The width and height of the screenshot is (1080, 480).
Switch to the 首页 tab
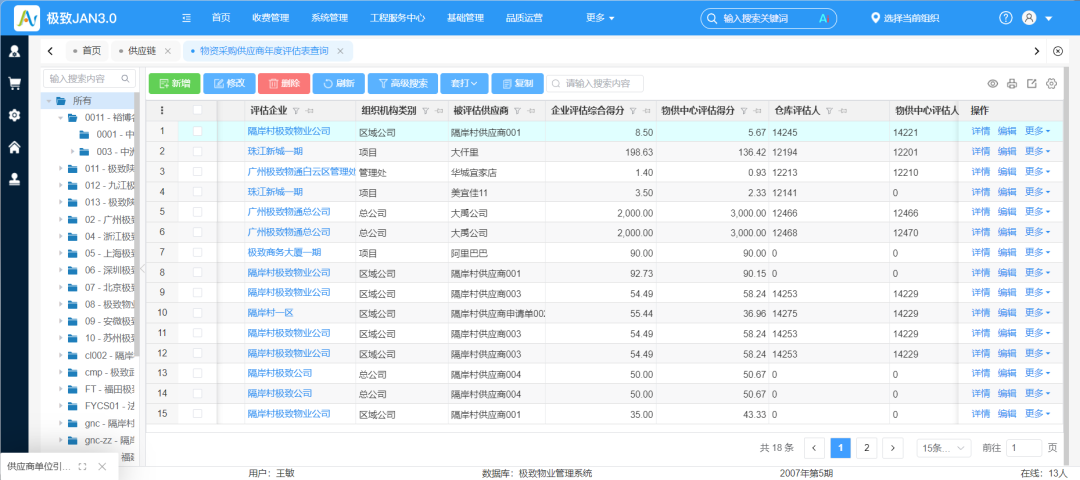point(87,51)
